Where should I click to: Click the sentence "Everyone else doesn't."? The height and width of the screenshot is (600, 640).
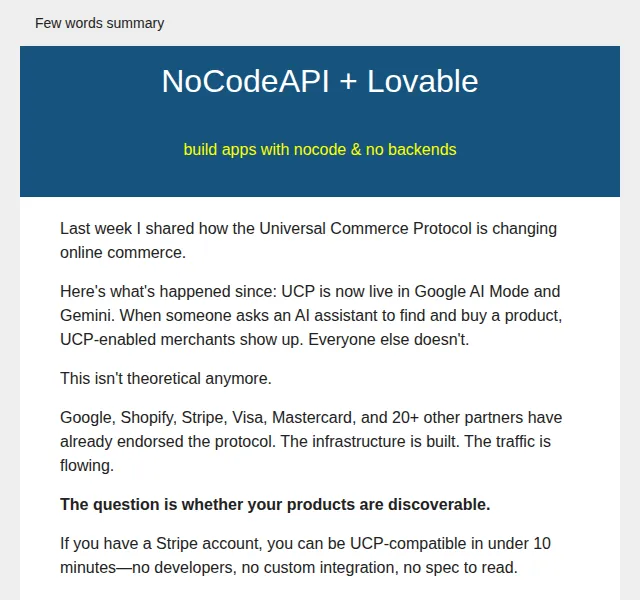pos(388,340)
